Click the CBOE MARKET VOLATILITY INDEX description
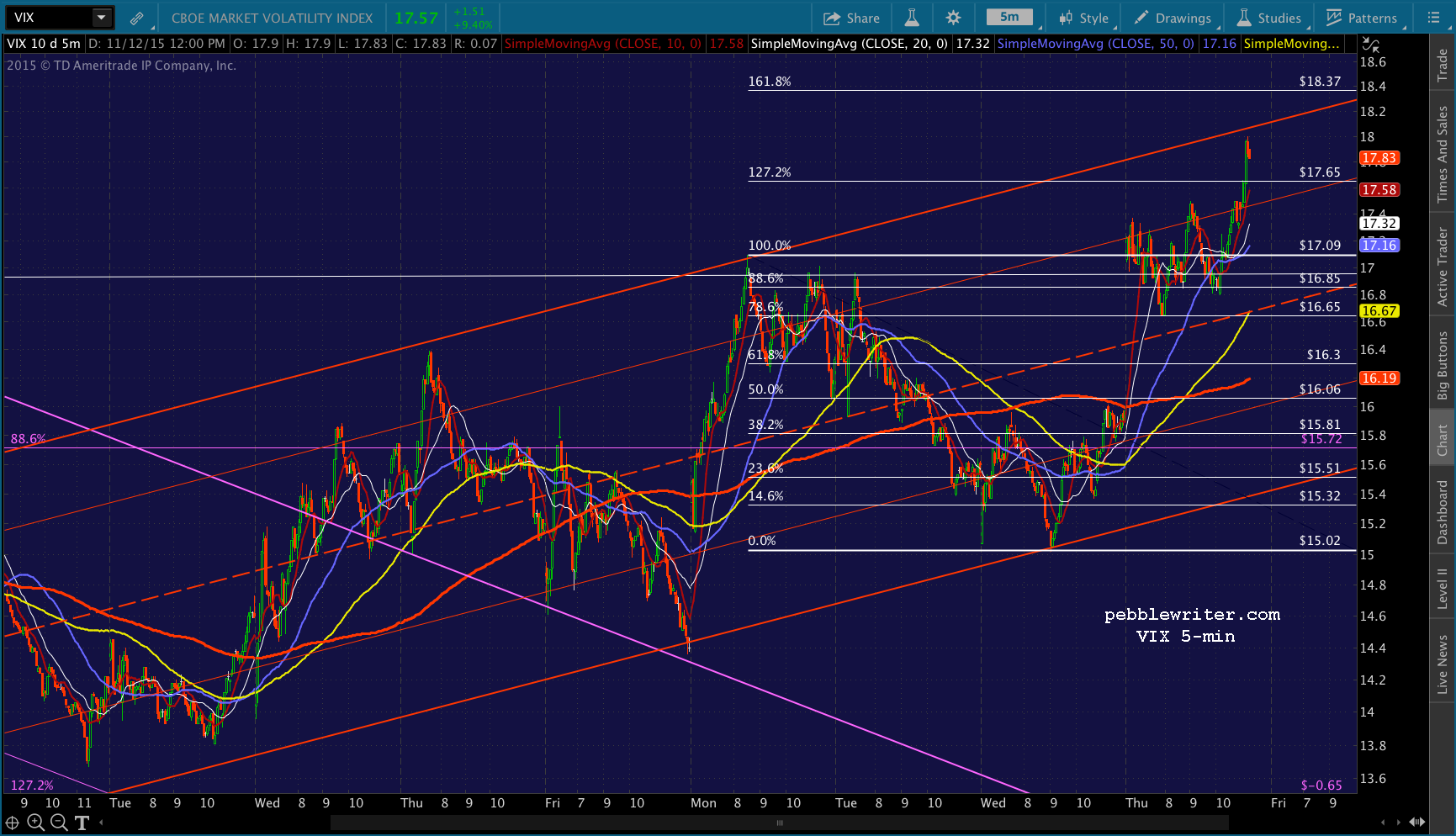This screenshot has height=836, width=1456. coord(272,18)
